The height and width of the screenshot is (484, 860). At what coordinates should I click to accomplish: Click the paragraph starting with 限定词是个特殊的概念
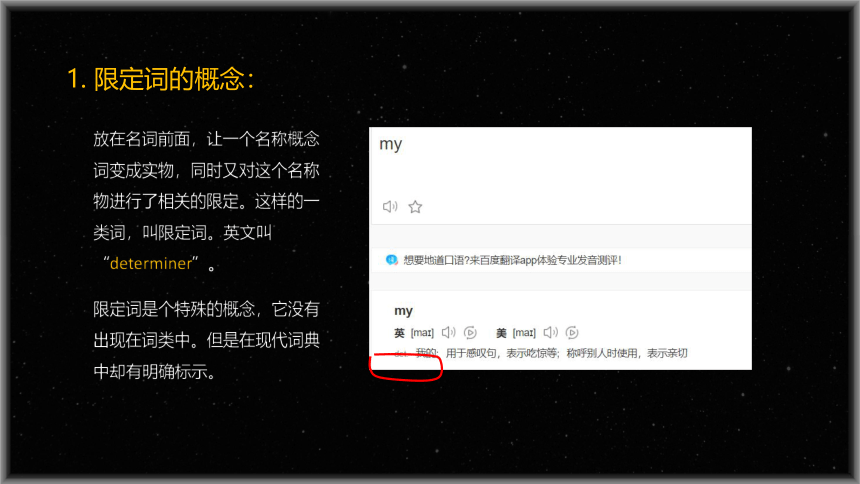click(x=206, y=341)
